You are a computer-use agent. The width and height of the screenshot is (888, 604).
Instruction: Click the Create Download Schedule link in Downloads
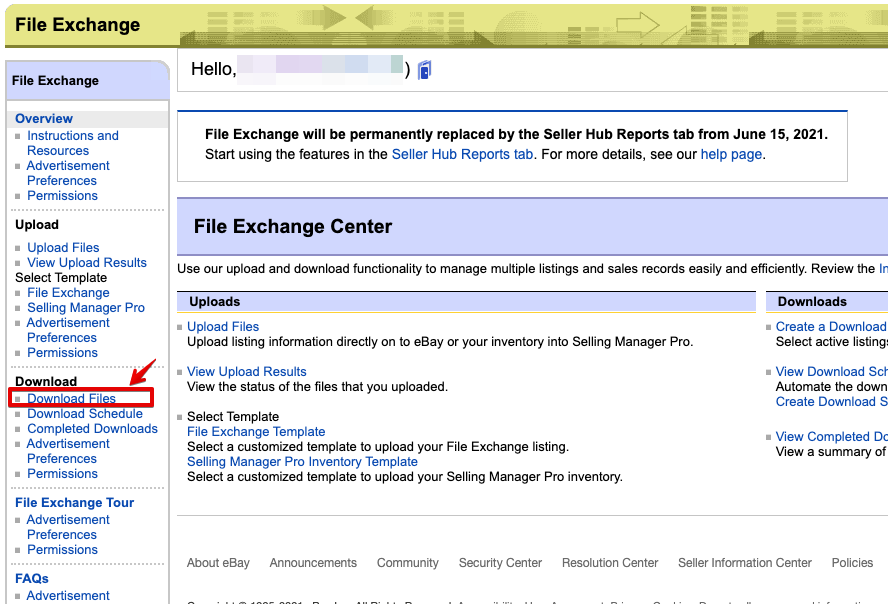coord(831,402)
